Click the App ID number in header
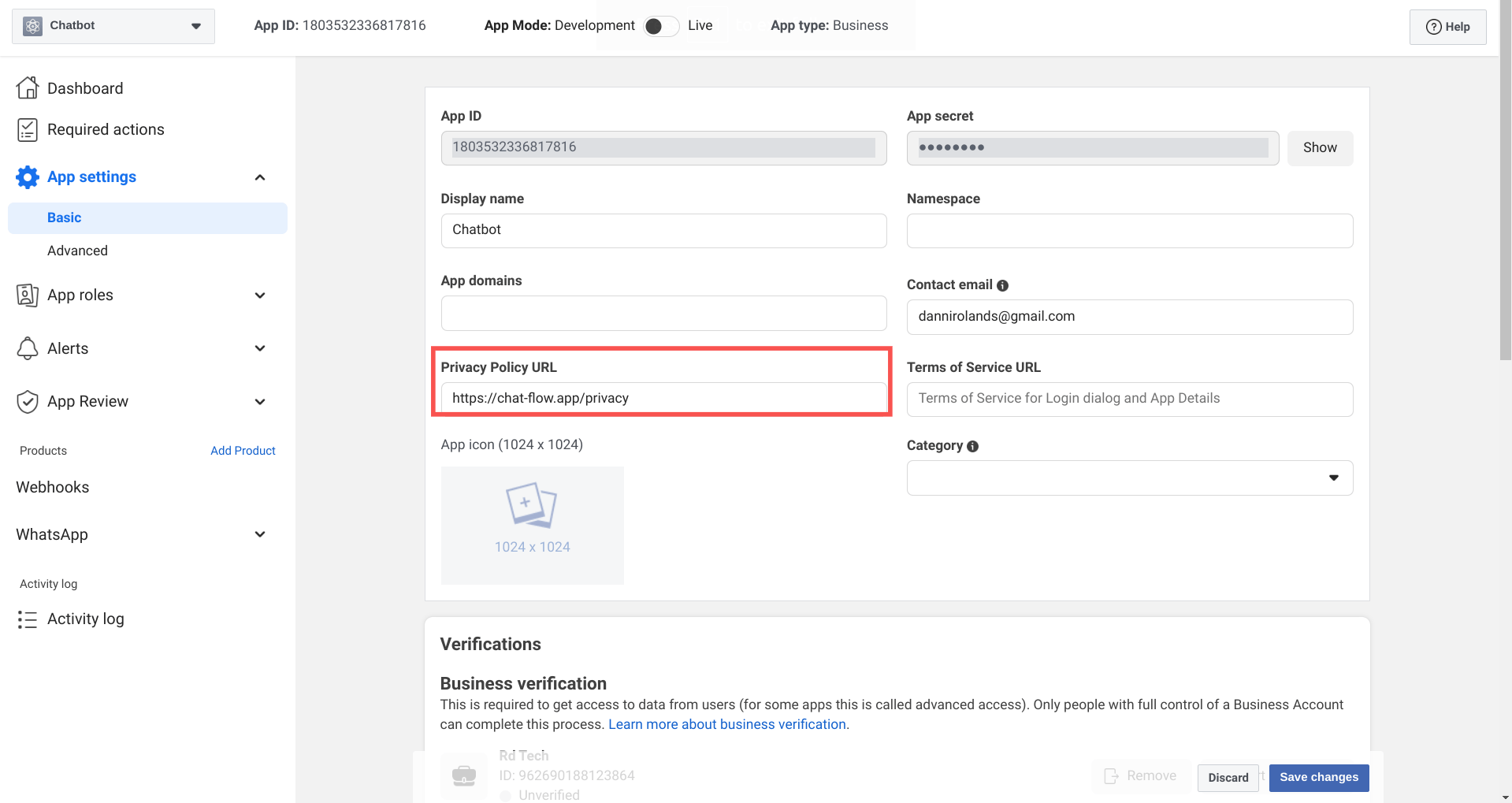The image size is (1512, 803). coord(364,25)
